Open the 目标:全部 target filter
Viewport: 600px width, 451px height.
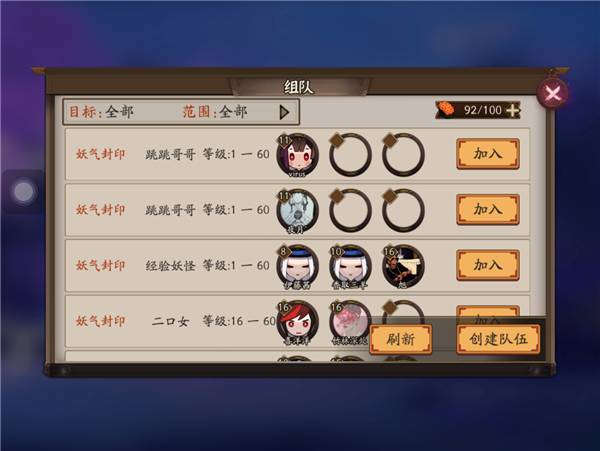coord(101,112)
